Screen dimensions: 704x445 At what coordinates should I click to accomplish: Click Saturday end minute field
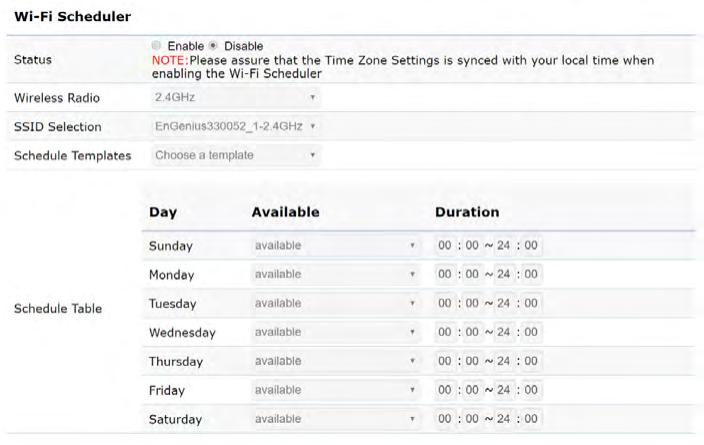531,419
